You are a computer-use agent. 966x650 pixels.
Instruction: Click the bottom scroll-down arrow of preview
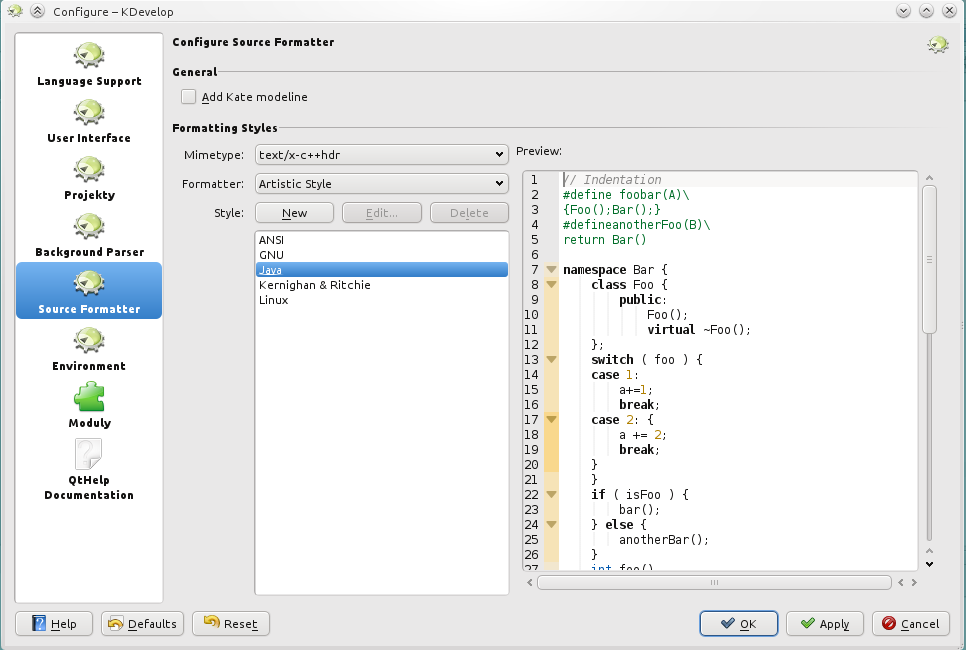point(929,564)
